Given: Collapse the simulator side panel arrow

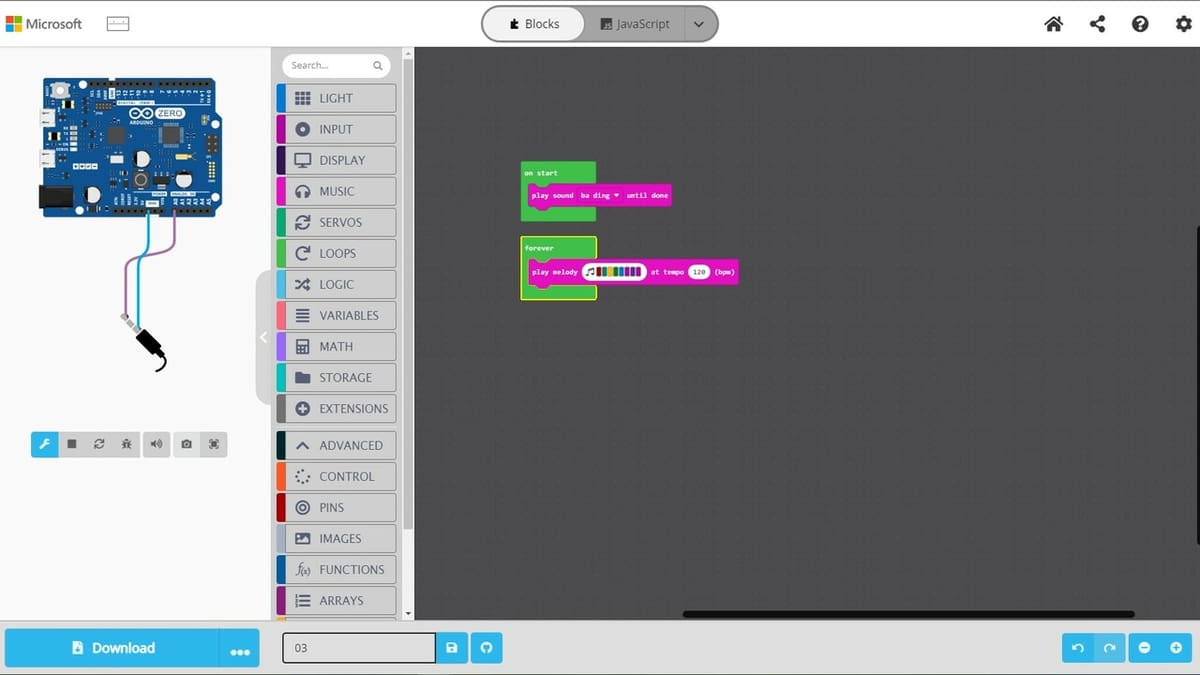Looking at the screenshot, I should click(x=264, y=338).
